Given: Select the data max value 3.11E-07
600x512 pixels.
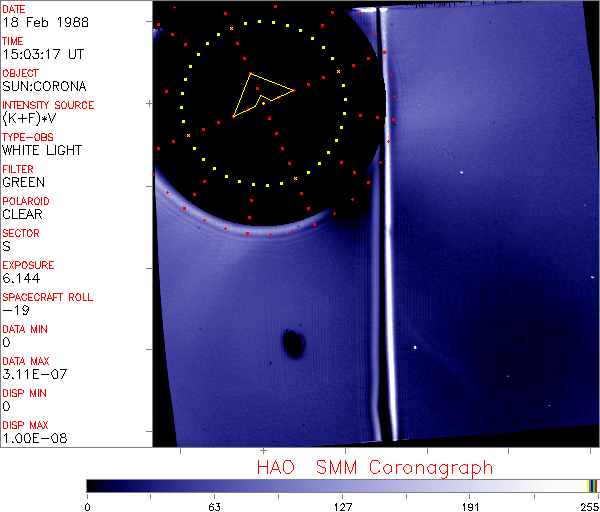Looking at the screenshot, I should [32, 374].
